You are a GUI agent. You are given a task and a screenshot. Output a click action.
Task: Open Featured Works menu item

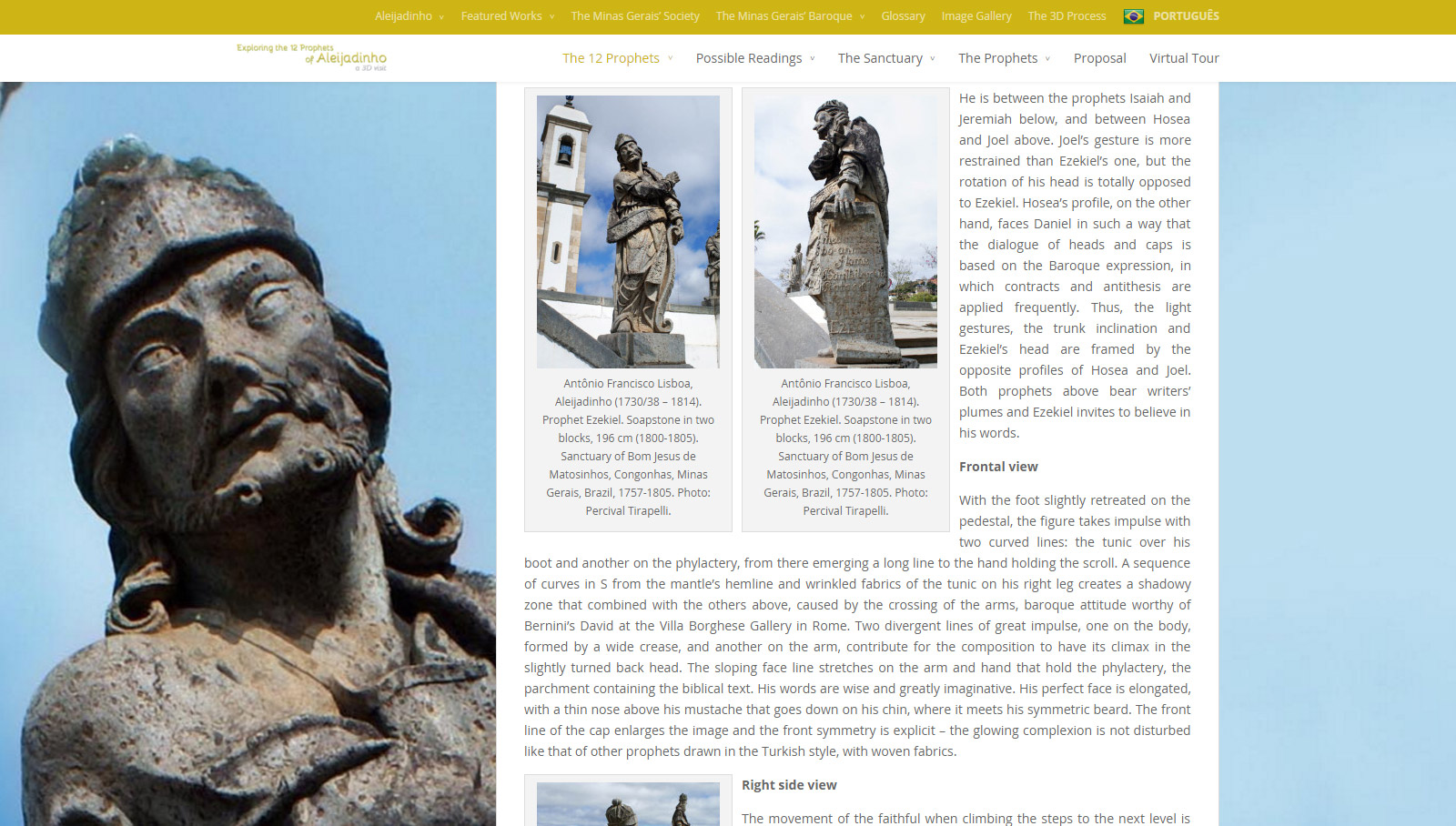pyautogui.click(x=501, y=16)
